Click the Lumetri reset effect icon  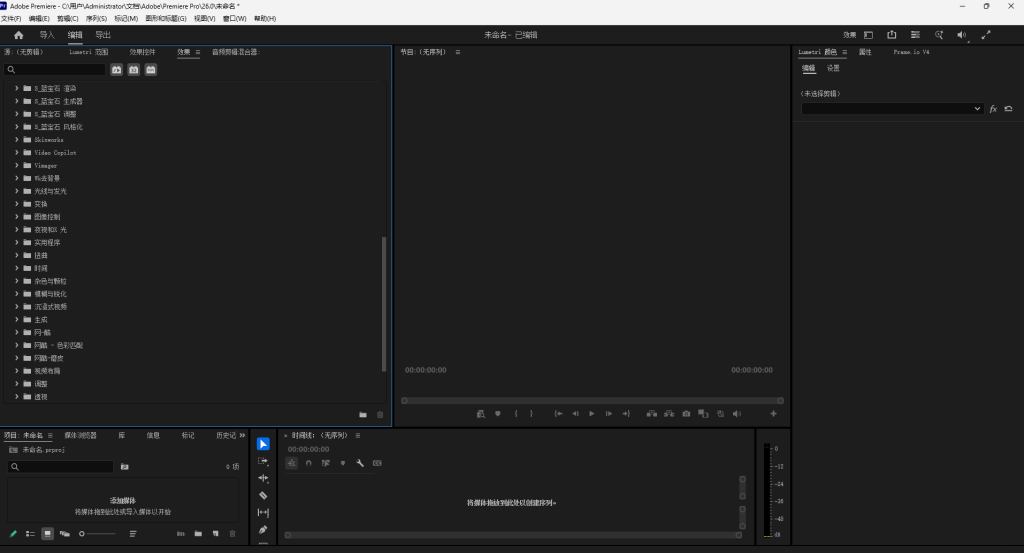[x=1008, y=109]
